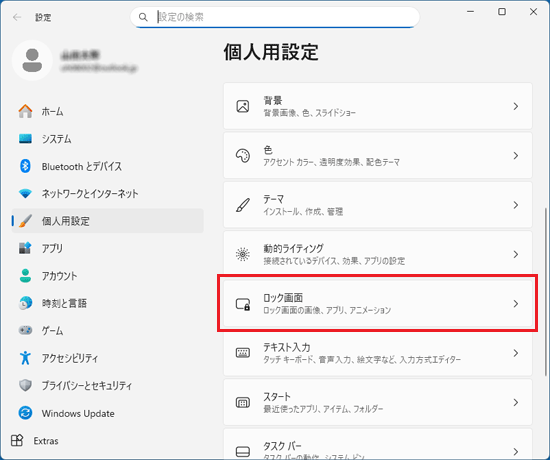The height and width of the screenshot is (460, 550).
Task: Click the Bluetooth icon in the sidebar
Action: [25, 166]
